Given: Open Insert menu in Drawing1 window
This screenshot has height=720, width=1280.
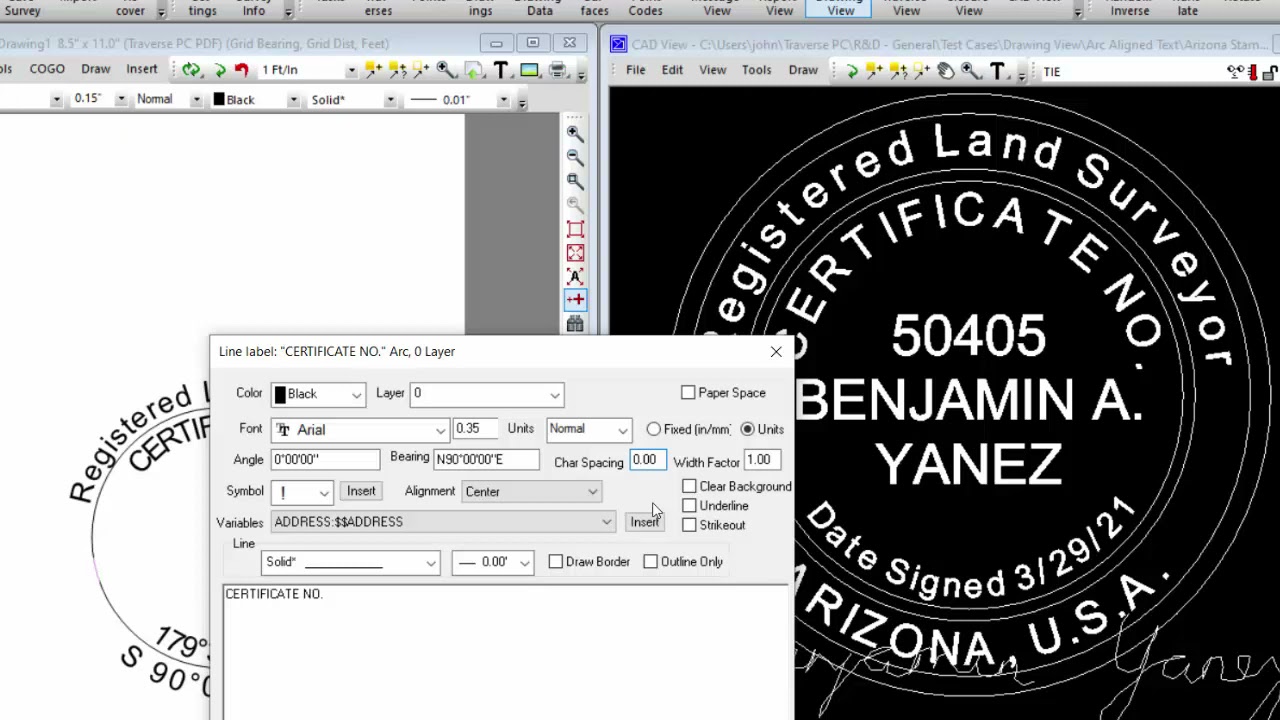Looking at the screenshot, I should (141, 69).
